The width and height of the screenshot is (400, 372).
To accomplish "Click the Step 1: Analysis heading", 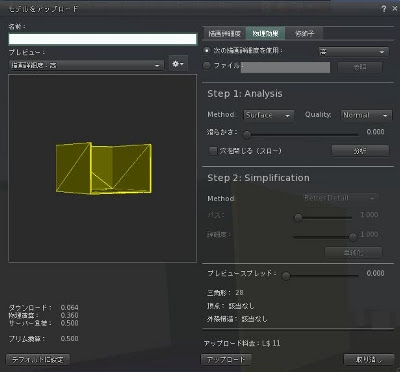I will [245, 94].
